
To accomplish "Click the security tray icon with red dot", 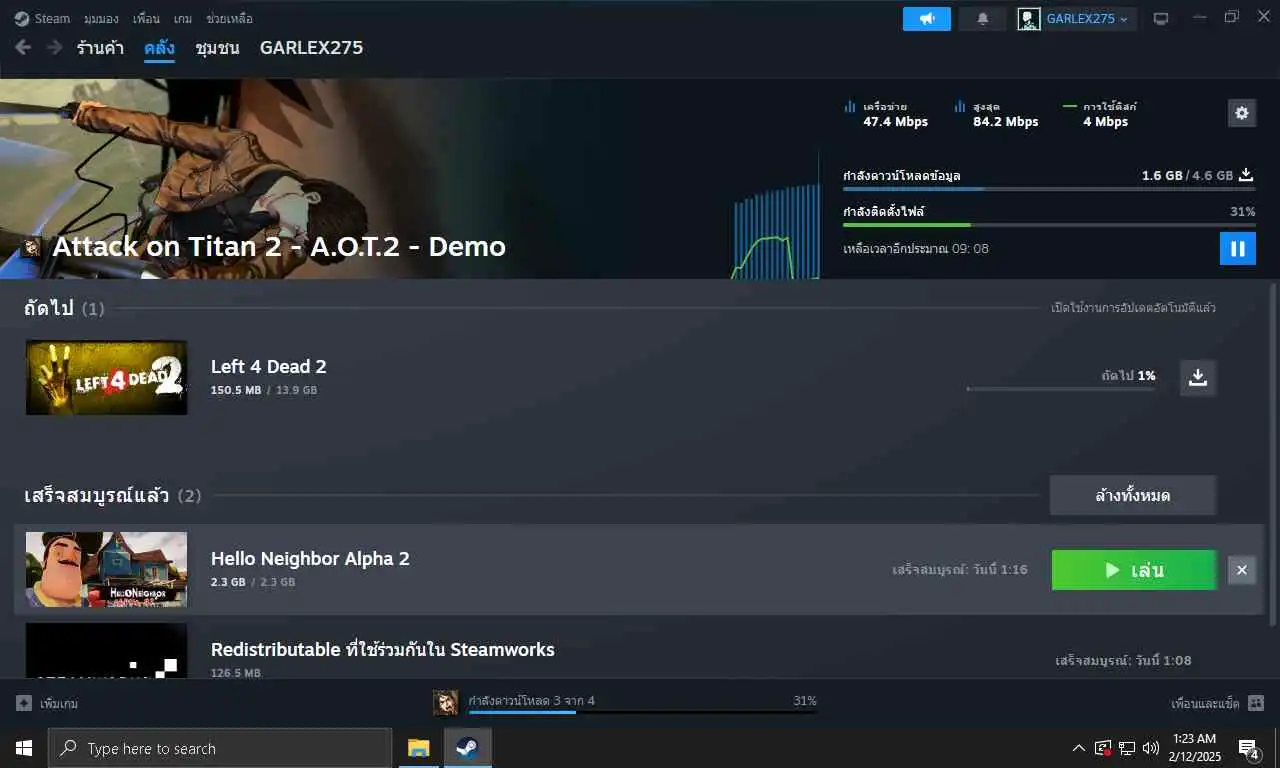I will pos(1103,748).
